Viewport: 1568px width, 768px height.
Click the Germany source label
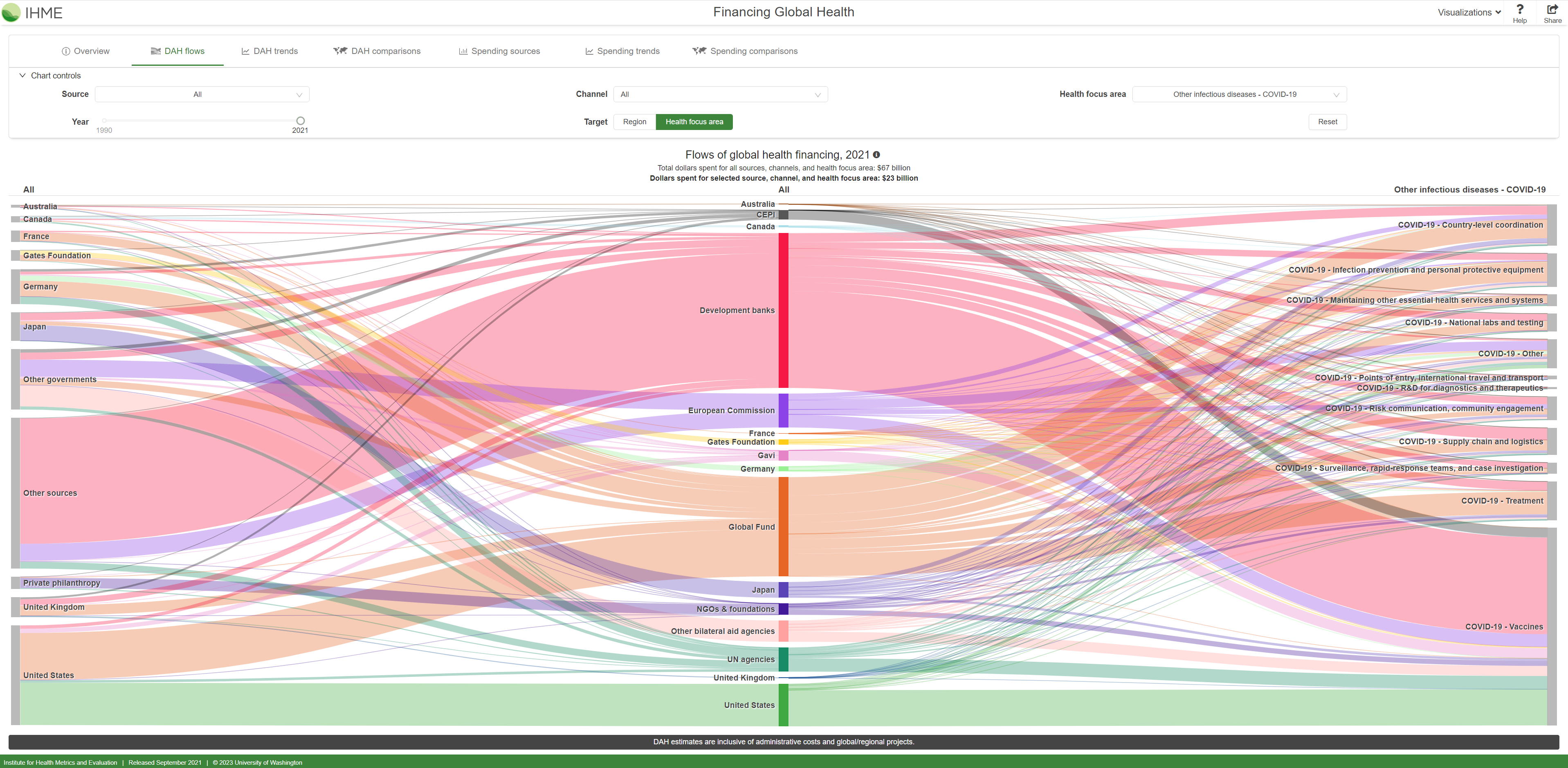[x=40, y=287]
